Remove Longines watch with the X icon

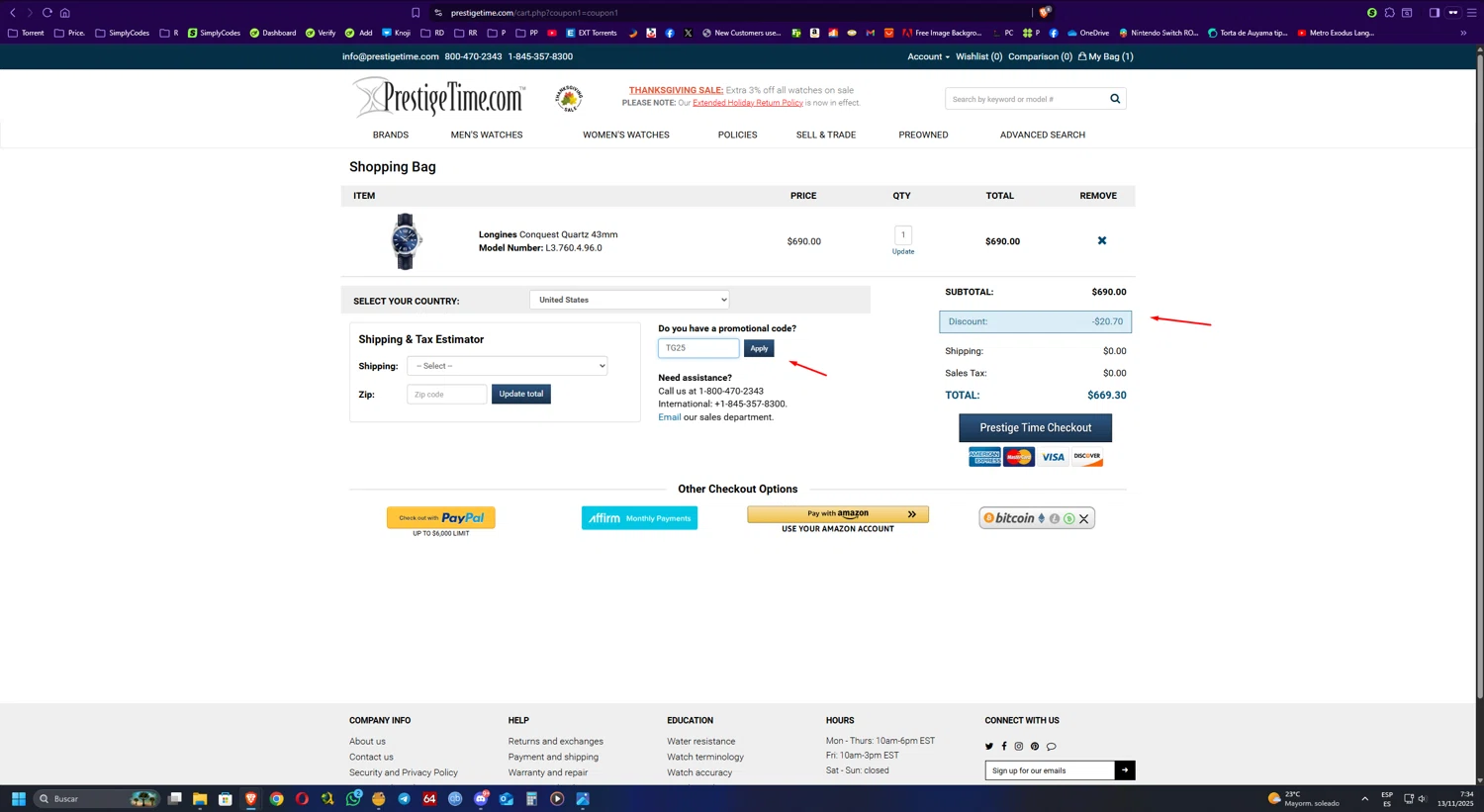pyautogui.click(x=1102, y=240)
